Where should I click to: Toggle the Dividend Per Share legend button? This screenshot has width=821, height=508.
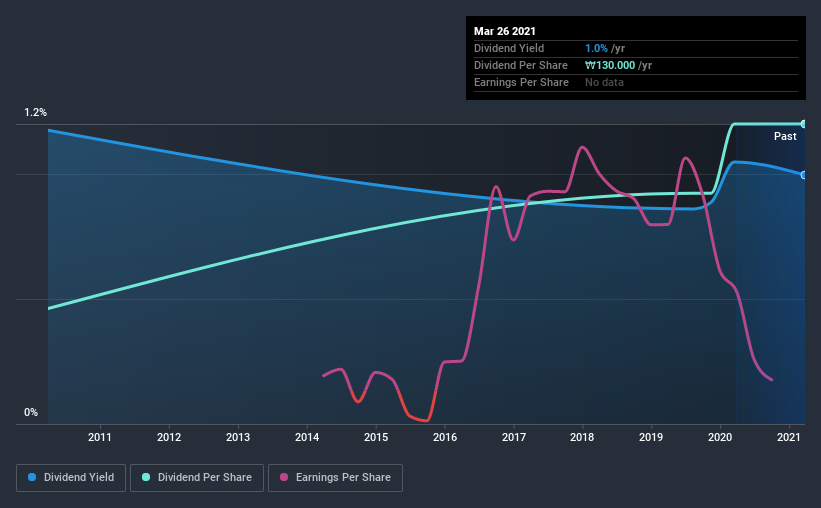[197, 478]
